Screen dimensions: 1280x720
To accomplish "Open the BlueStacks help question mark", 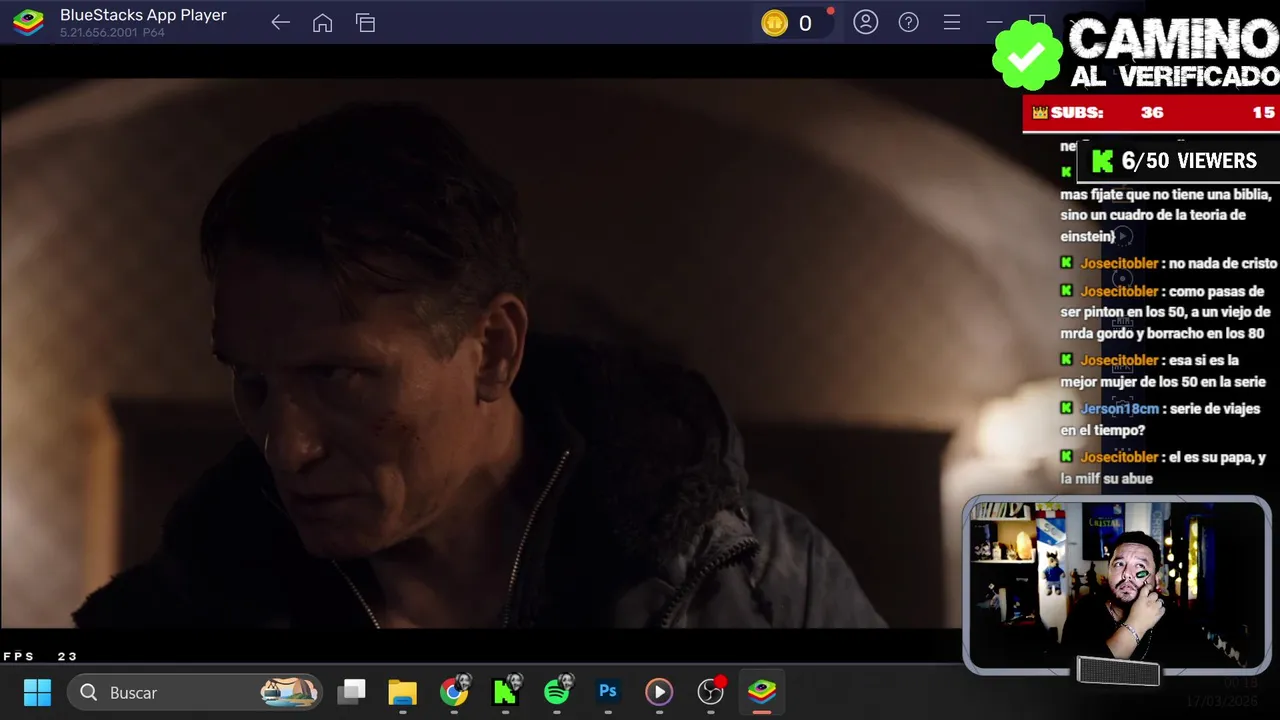I will click(x=908, y=22).
